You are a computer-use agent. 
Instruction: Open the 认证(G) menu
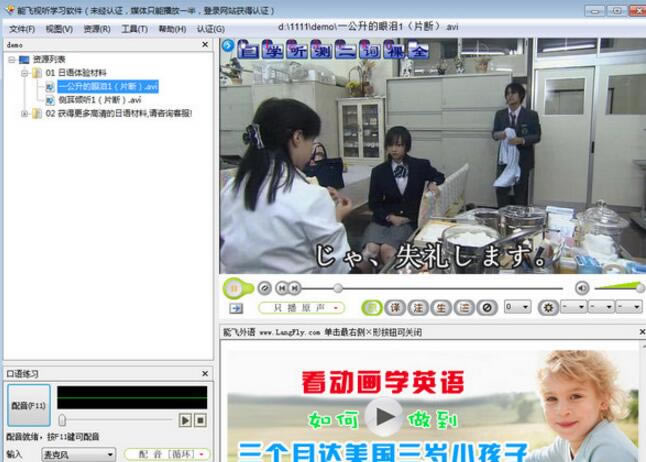coord(211,29)
